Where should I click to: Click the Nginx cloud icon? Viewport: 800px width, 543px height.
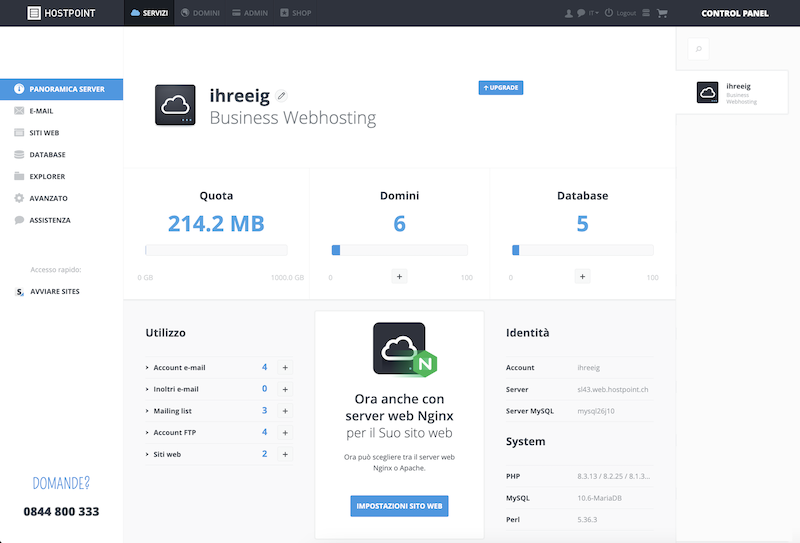tap(404, 350)
